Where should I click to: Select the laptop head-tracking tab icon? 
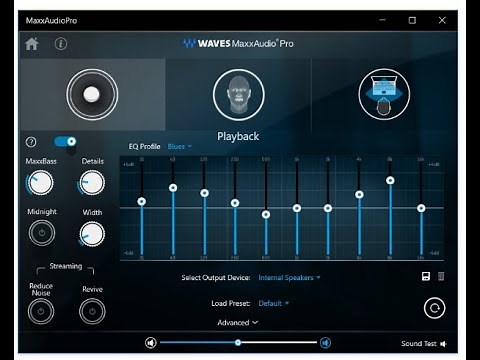pos(384,94)
